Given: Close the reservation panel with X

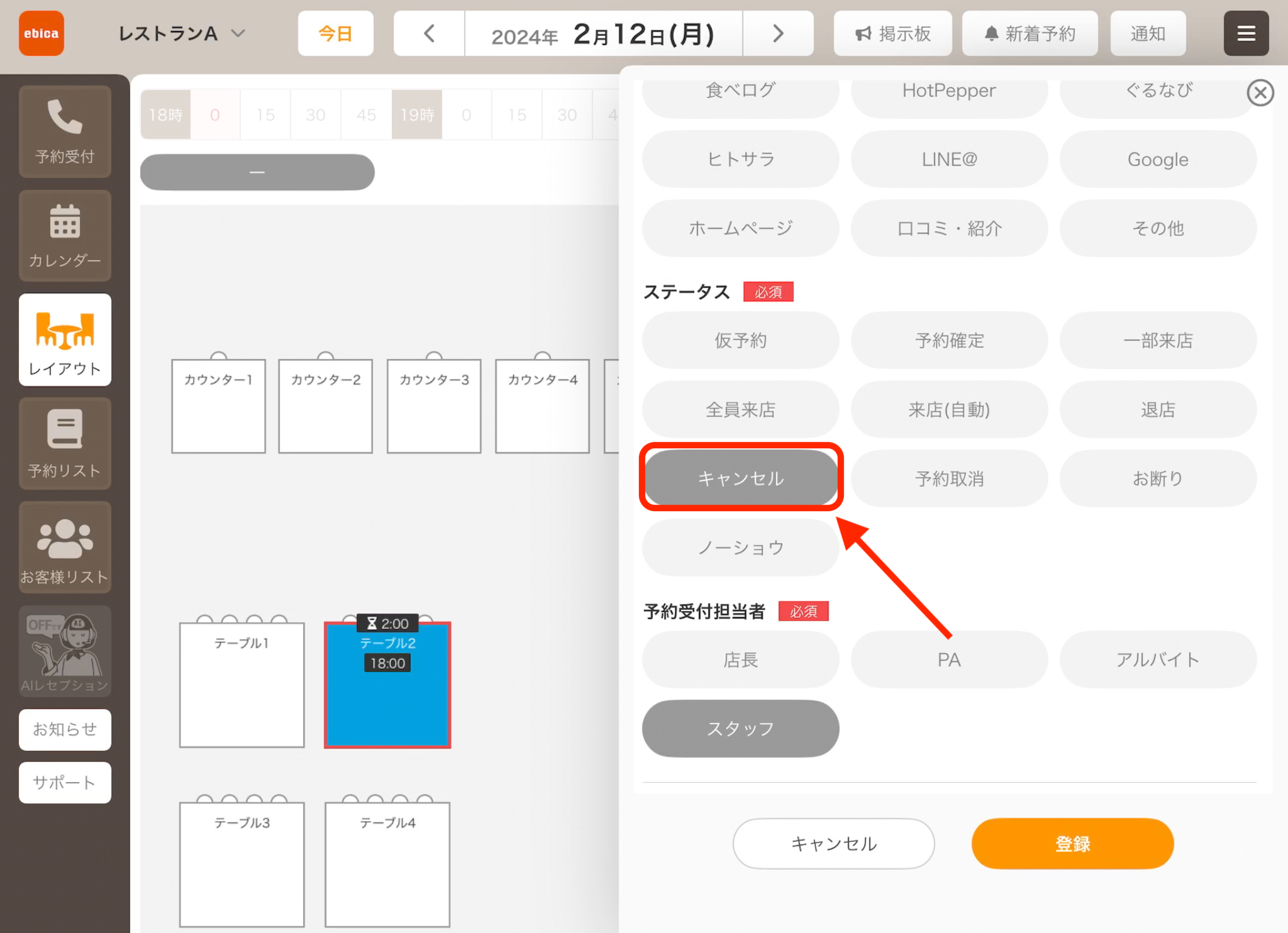Looking at the screenshot, I should pyautogui.click(x=1260, y=93).
